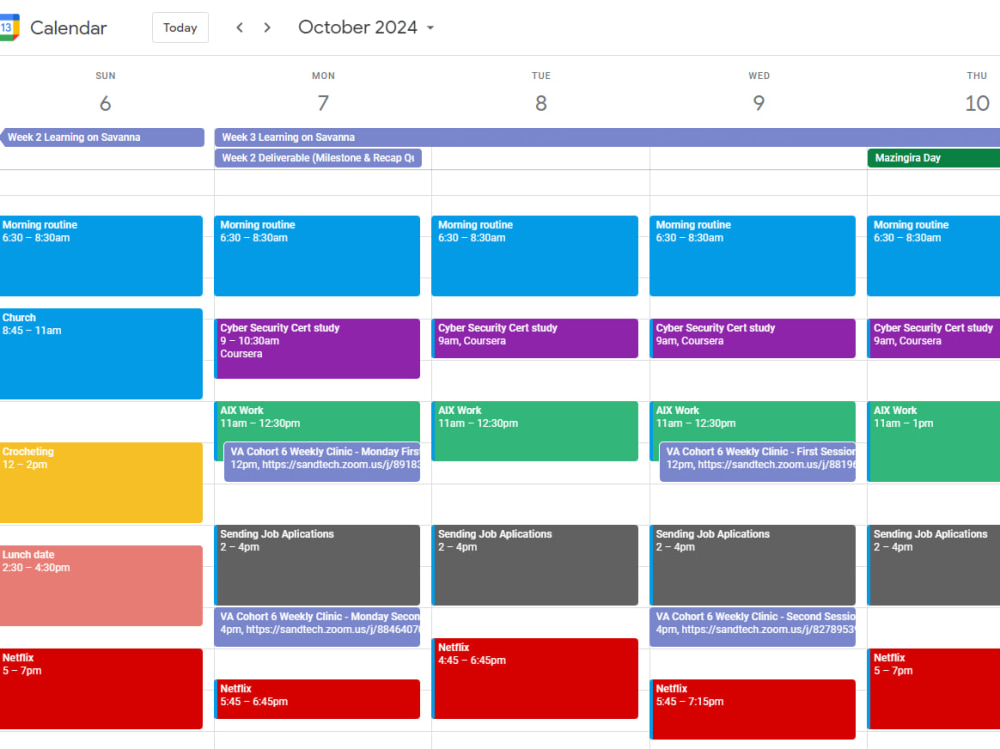Viewport: 1000px width, 749px height.
Task: Go to previous week arrow
Action: point(240,27)
